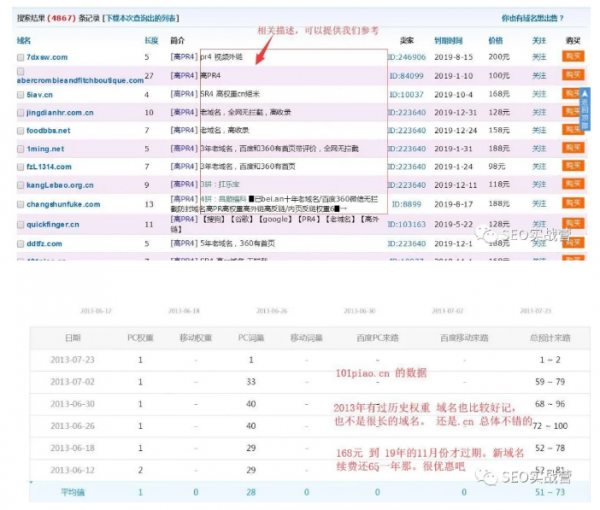Open the 7dxsw.com domain link
Image resolution: width=600 pixels, height=510 pixels.
[47, 57]
